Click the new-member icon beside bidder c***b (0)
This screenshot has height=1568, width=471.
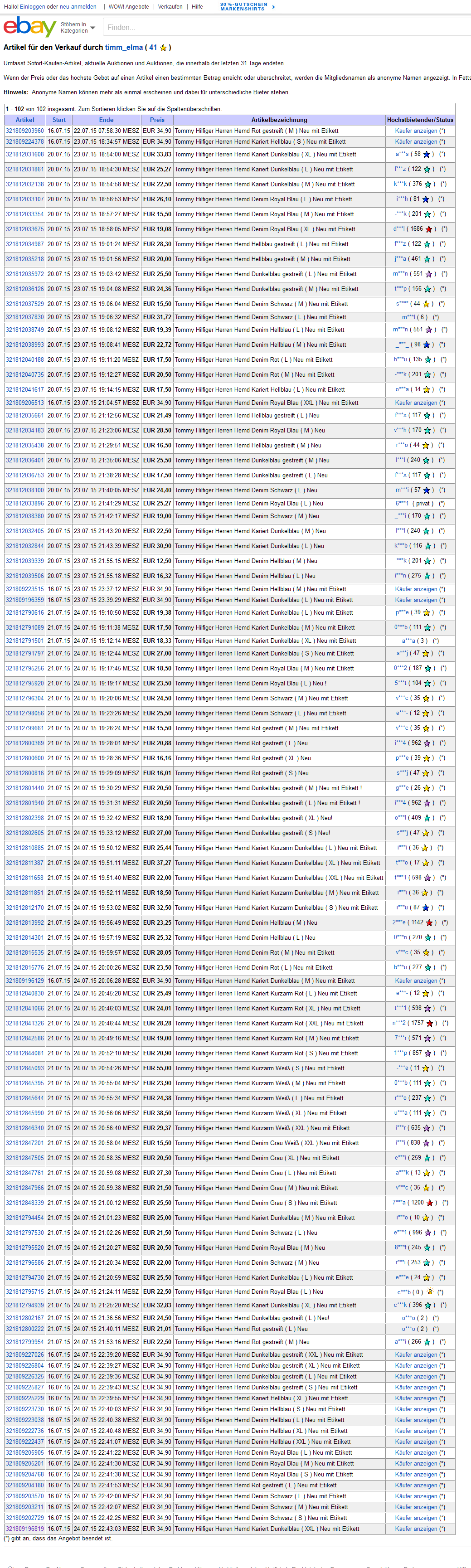[x=430, y=1291]
